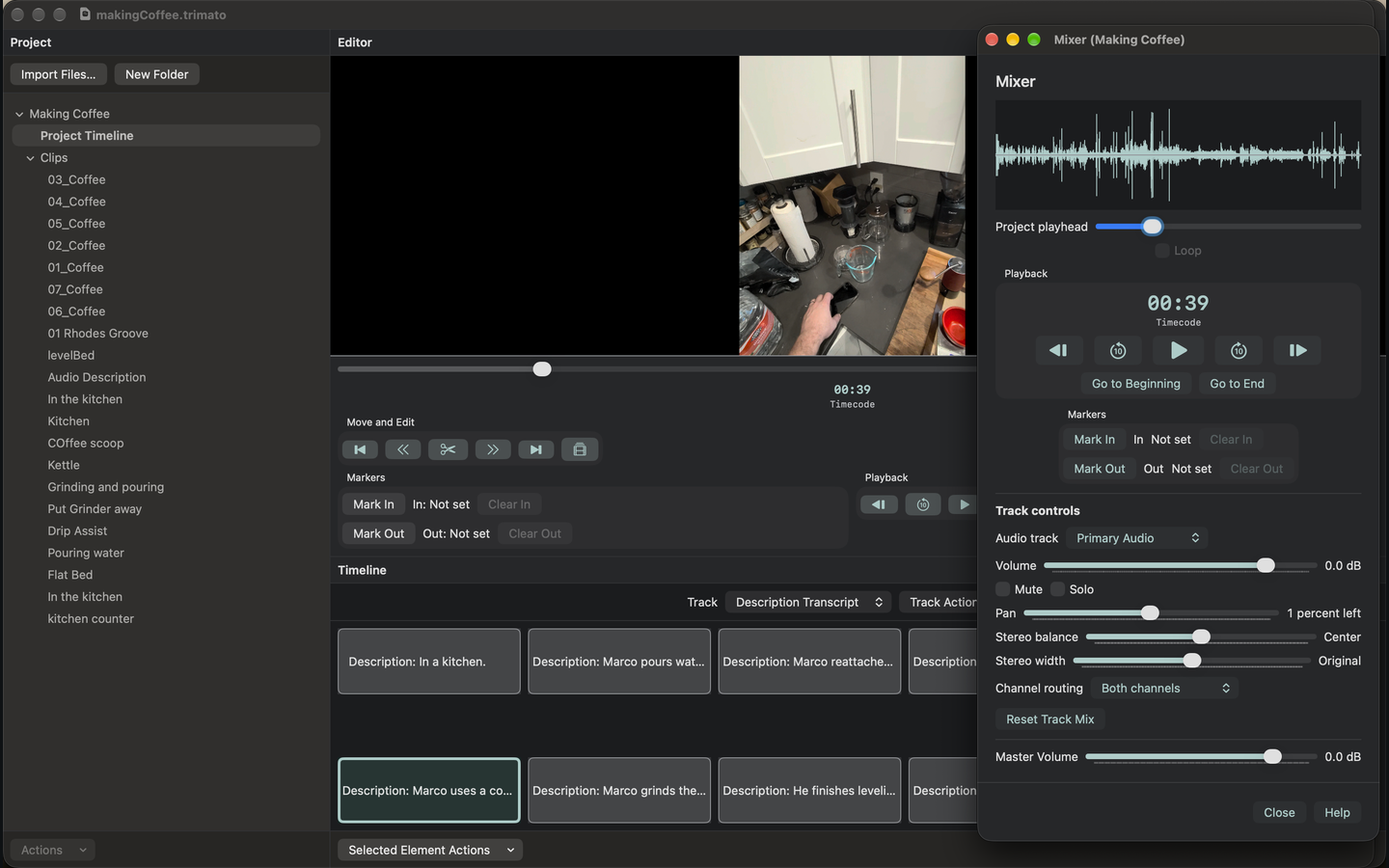Open the Channel routing Both channels dropdown
This screenshot has height=868, width=1389.
1165,689
